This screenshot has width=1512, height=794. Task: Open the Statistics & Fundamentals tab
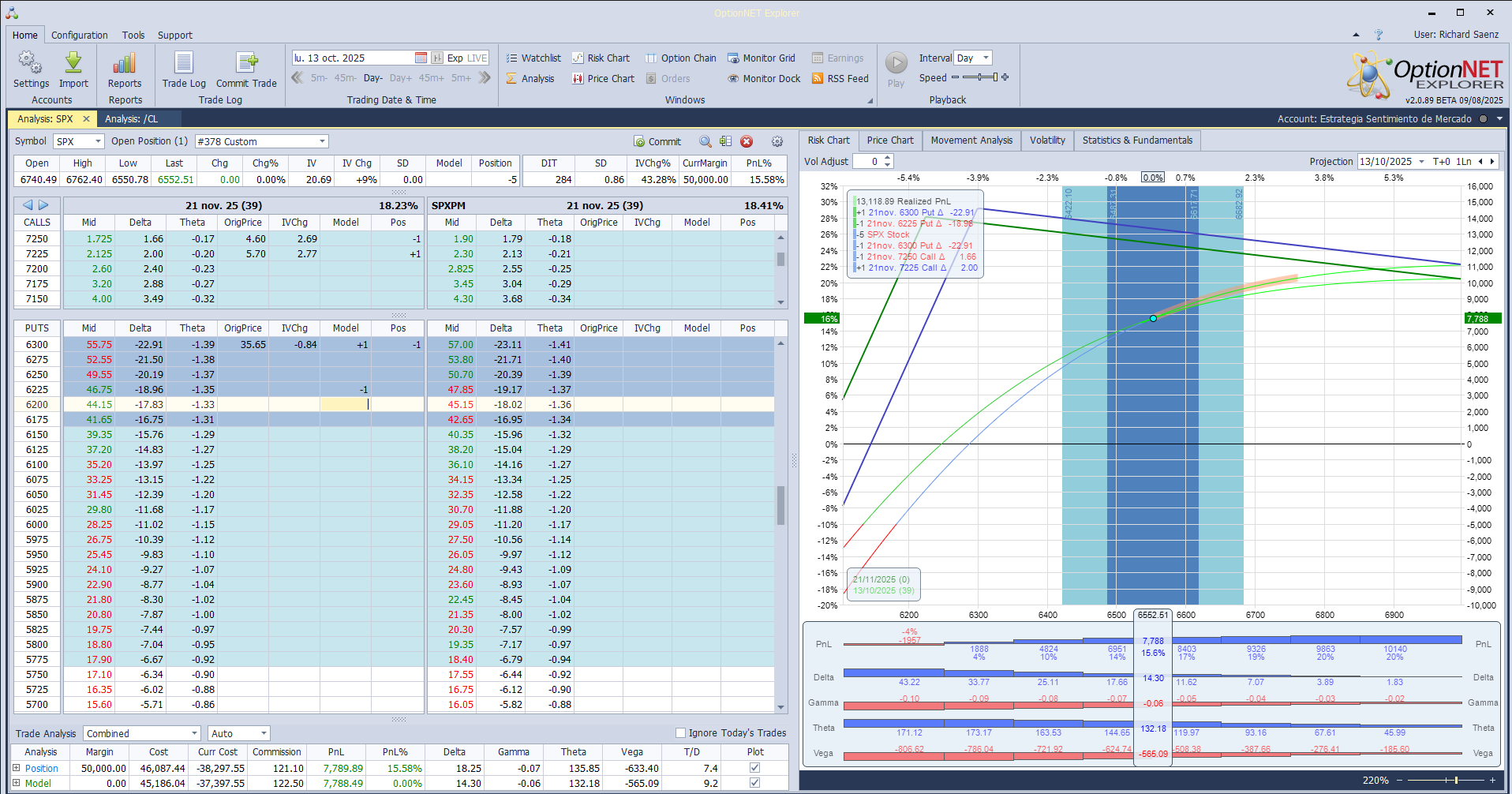click(1137, 140)
